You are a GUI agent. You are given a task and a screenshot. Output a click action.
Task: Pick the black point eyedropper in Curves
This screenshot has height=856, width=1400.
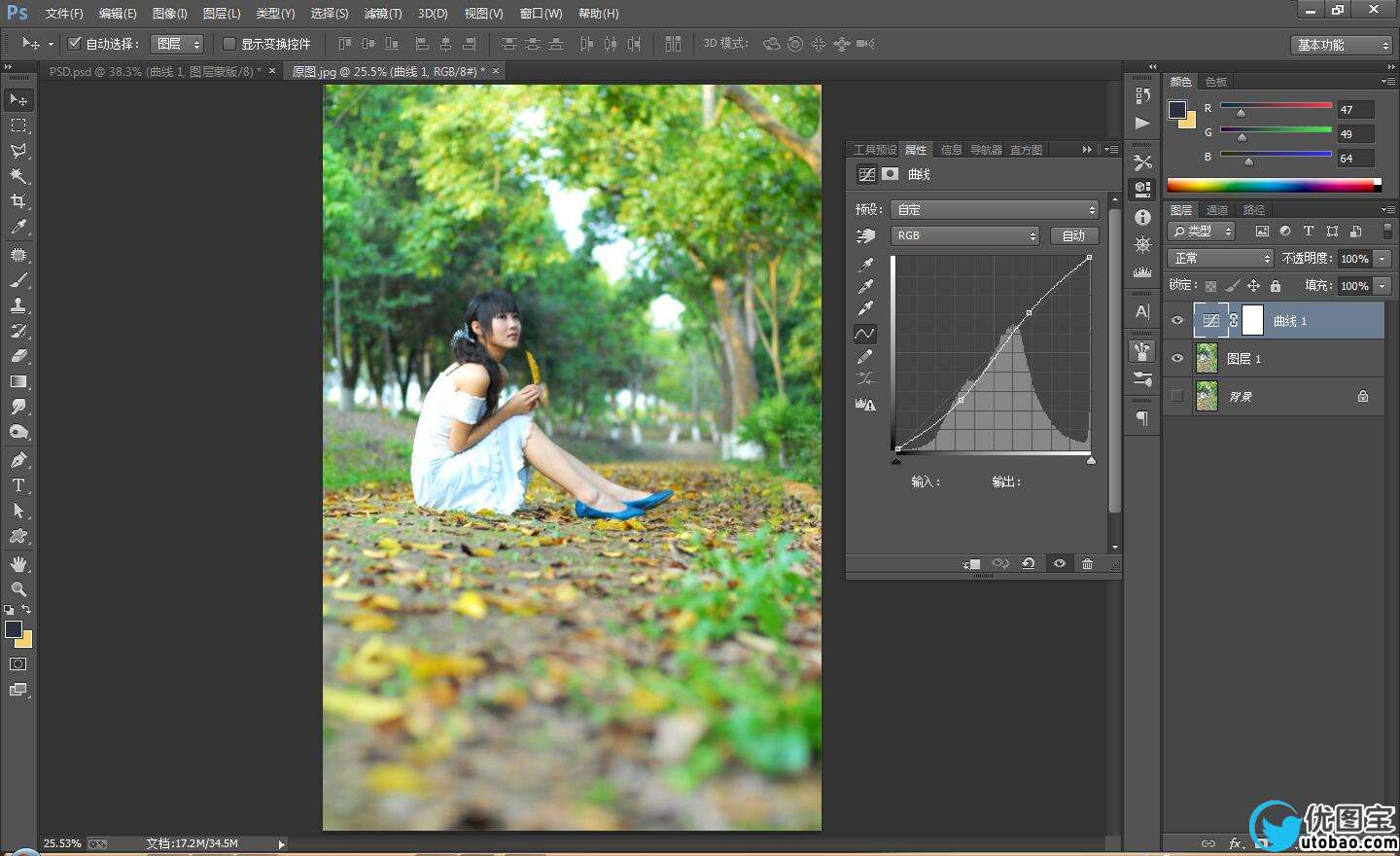coord(865,265)
